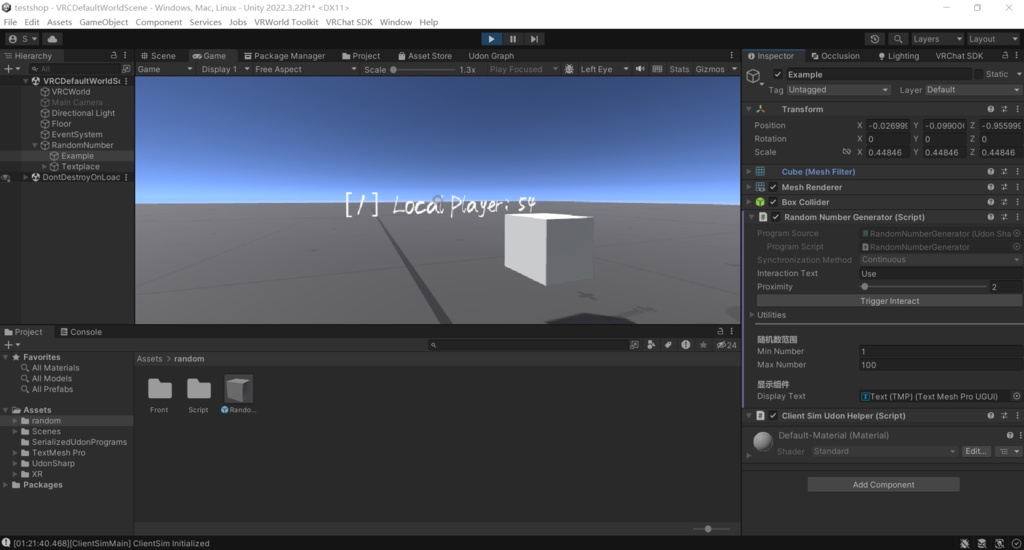
Task: Collapse the Transform component
Action: coord(749,109)
